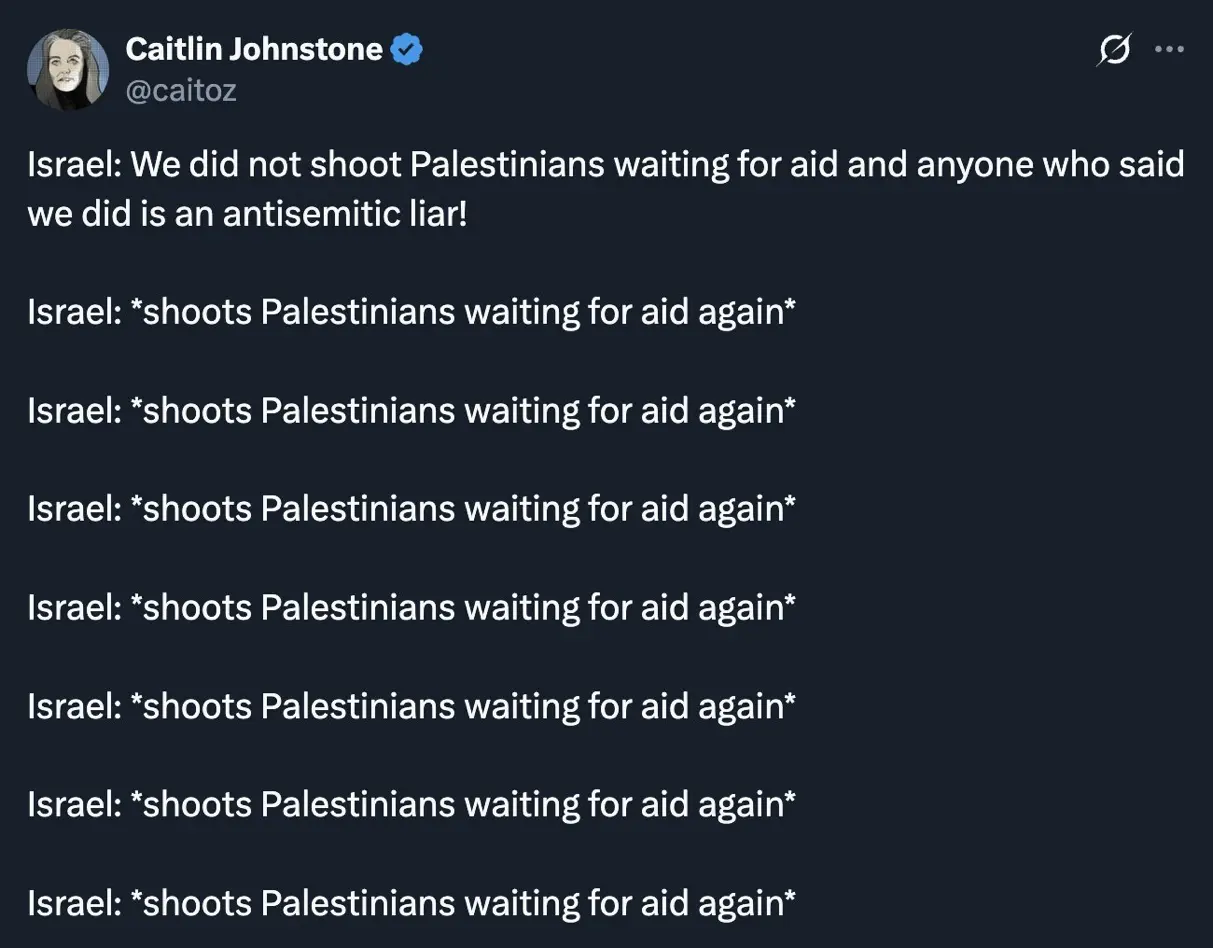Open the @caitoz handle link
1213x948 pixels.
(x=181, y=91)
